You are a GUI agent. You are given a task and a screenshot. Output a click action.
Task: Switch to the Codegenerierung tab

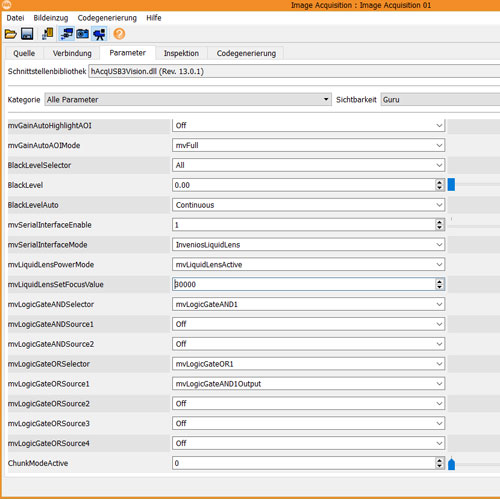[x=246, y=53]
